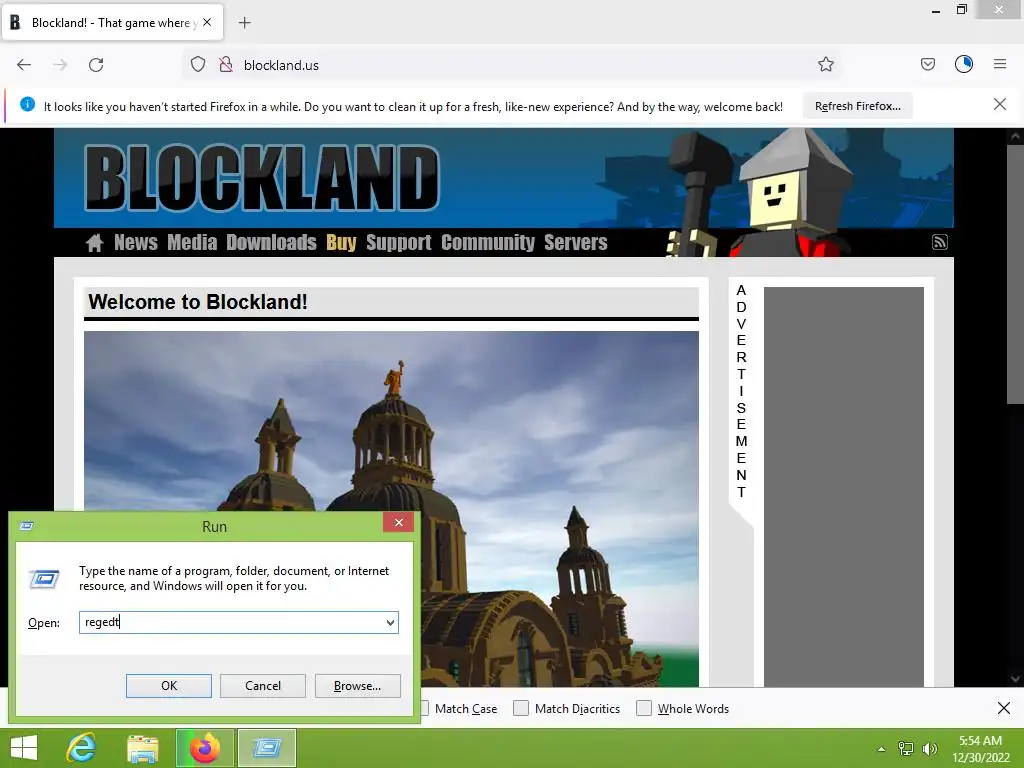The image size is (1024, 768).
Task: Click the scrollbar's down arrow
Action: click(1015, 679)
